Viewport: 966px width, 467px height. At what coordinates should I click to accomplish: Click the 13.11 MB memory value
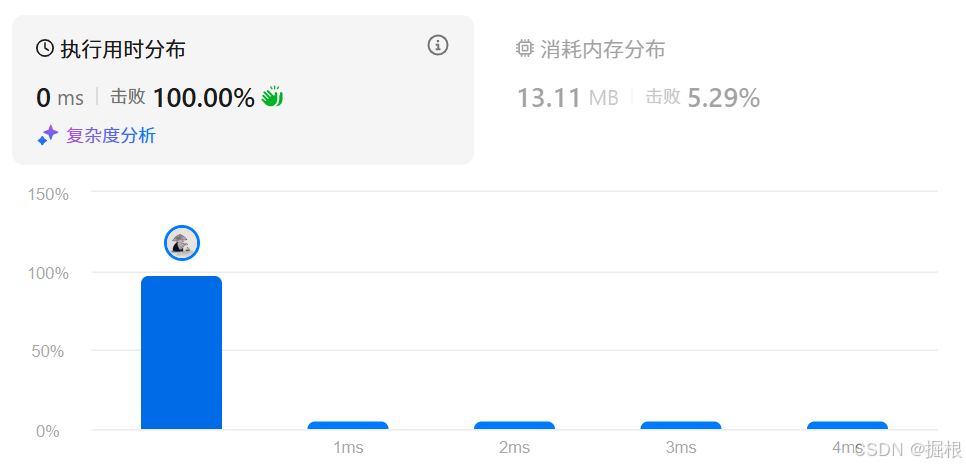pos(567,98)
